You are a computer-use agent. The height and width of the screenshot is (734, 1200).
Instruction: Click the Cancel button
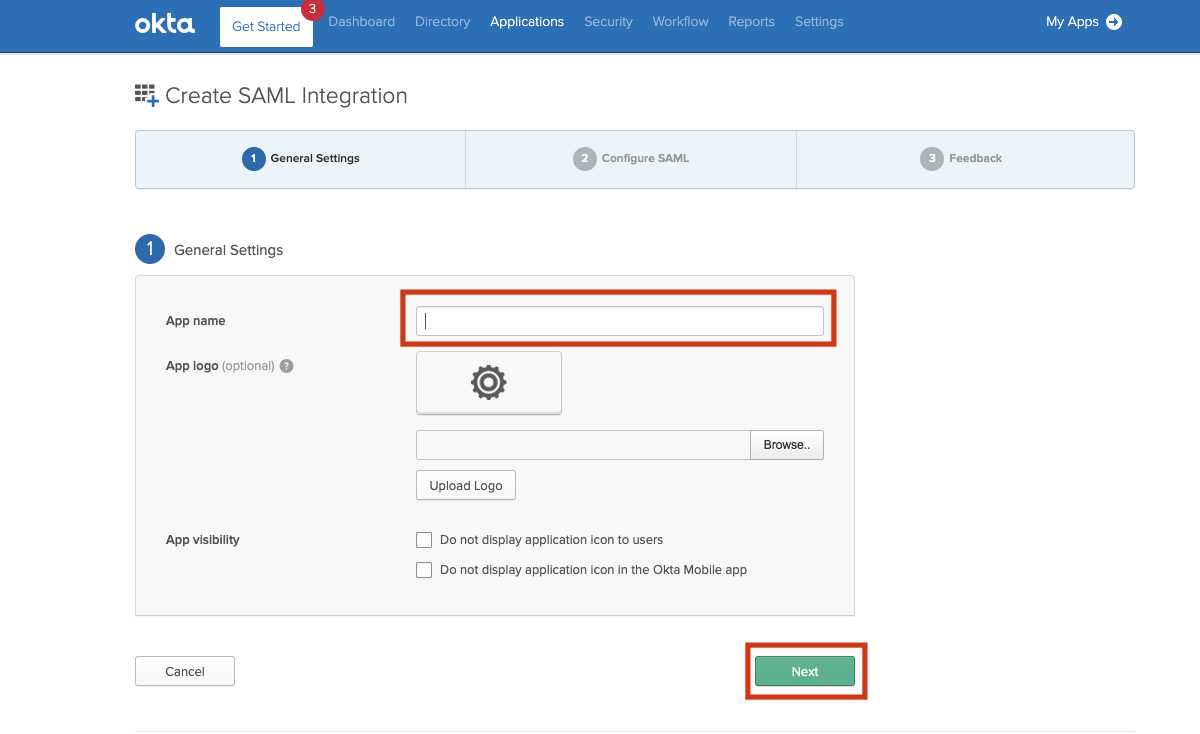pos(185,672)
